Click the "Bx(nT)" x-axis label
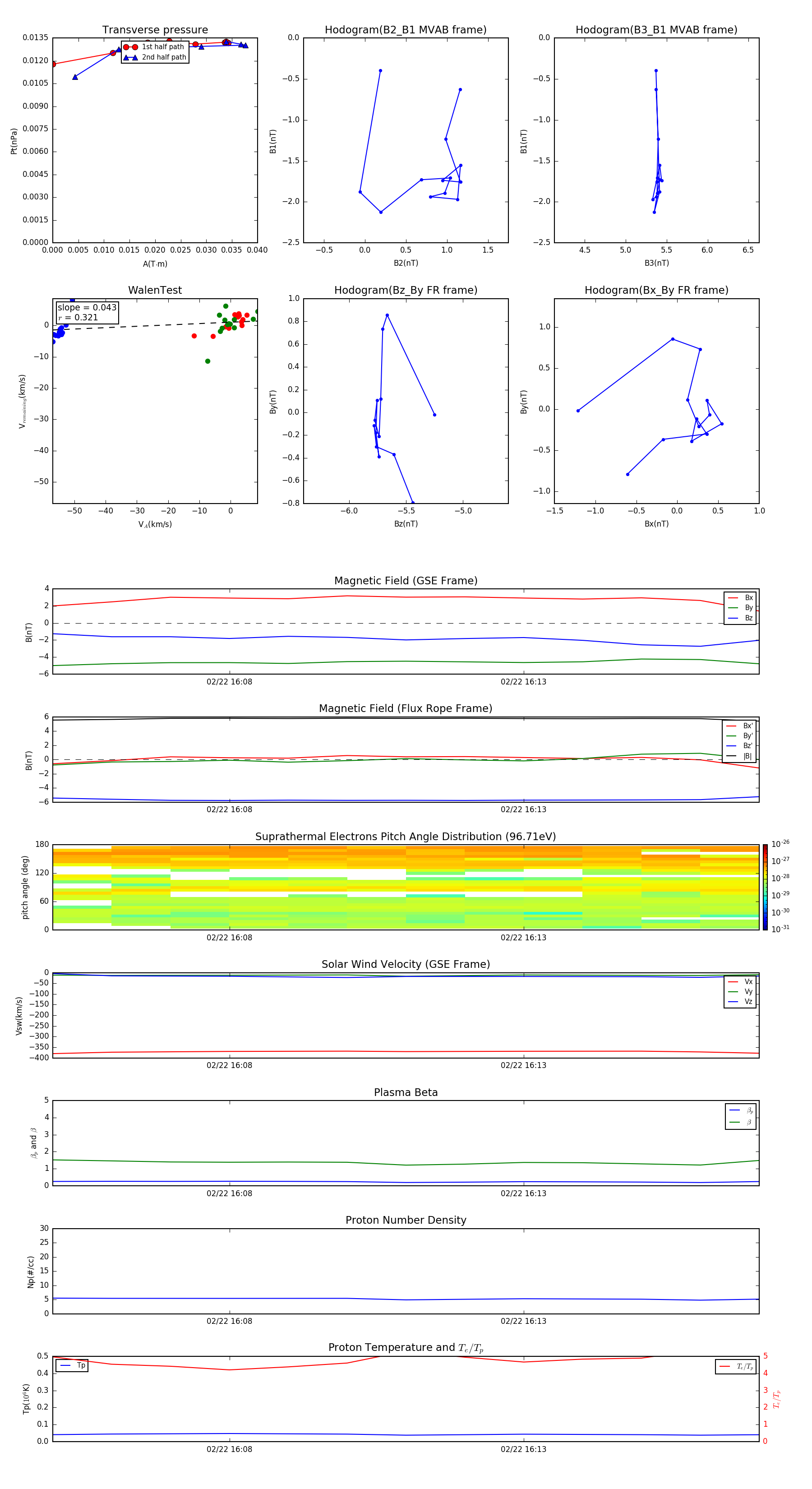812x1489 pixels. tap(656, 524)
